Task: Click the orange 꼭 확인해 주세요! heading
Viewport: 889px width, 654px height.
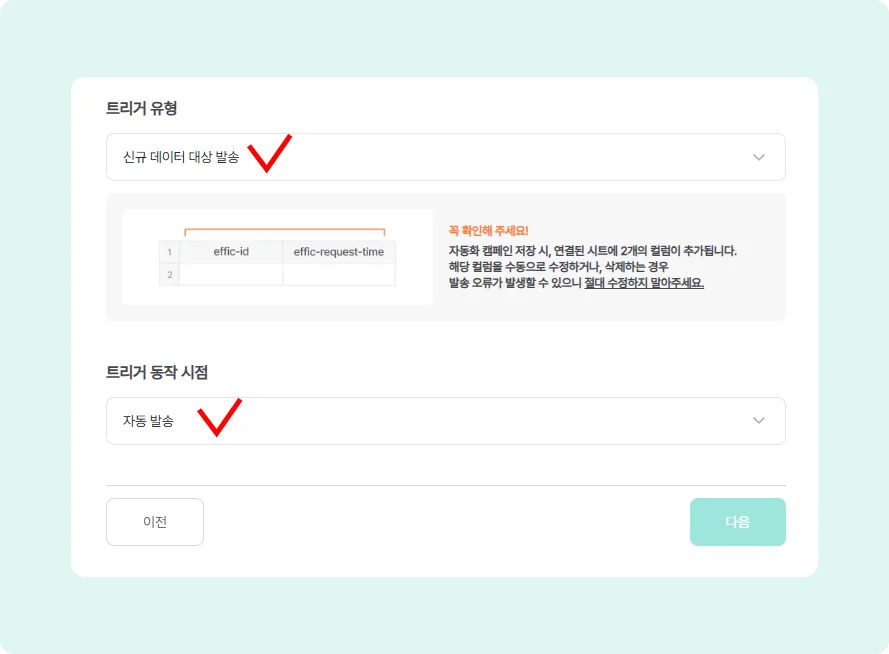Action: click(489, 232)
